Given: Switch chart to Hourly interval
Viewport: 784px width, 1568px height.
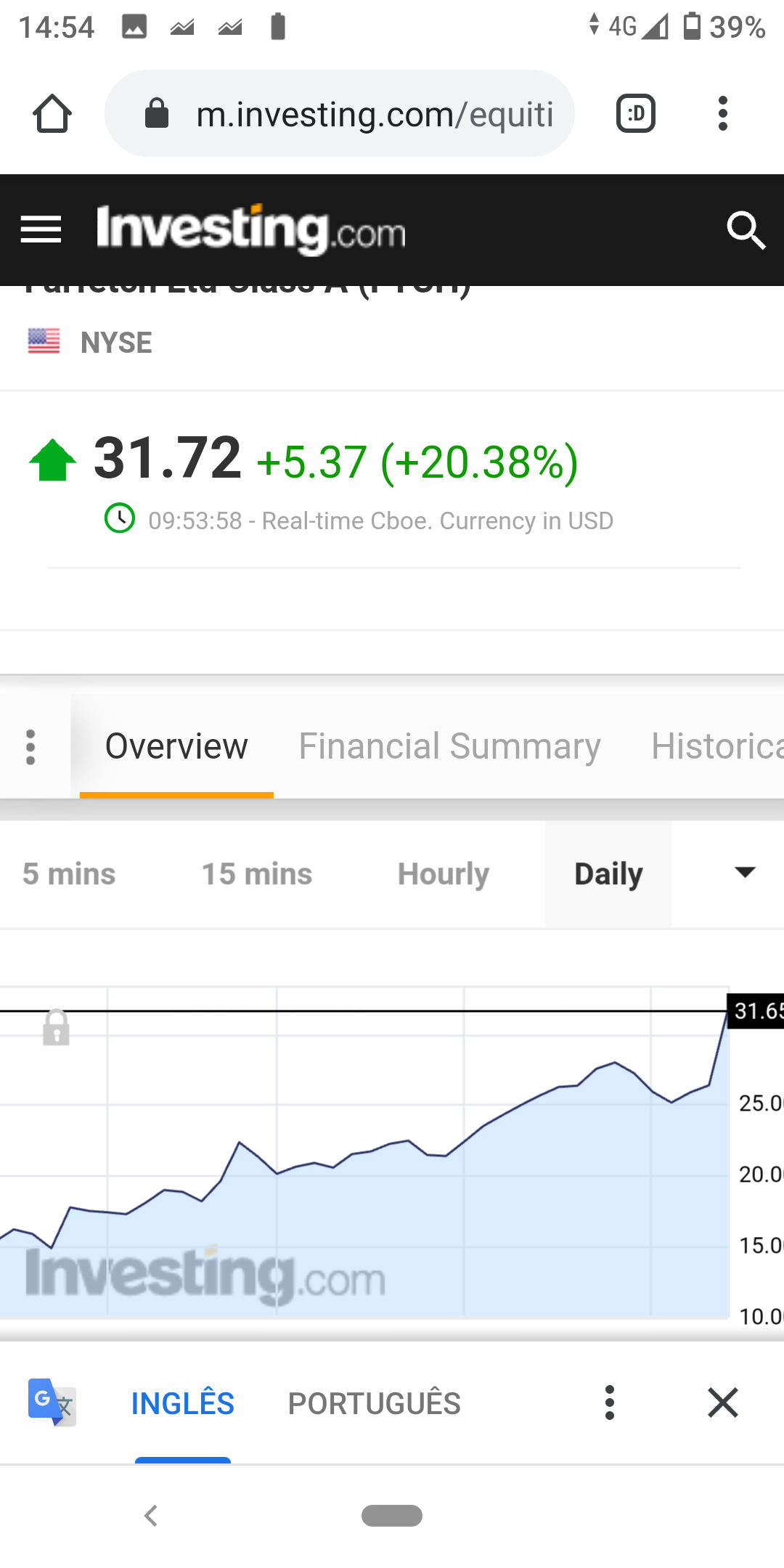Looking at the screenshot, I should (x=444, y=874).
